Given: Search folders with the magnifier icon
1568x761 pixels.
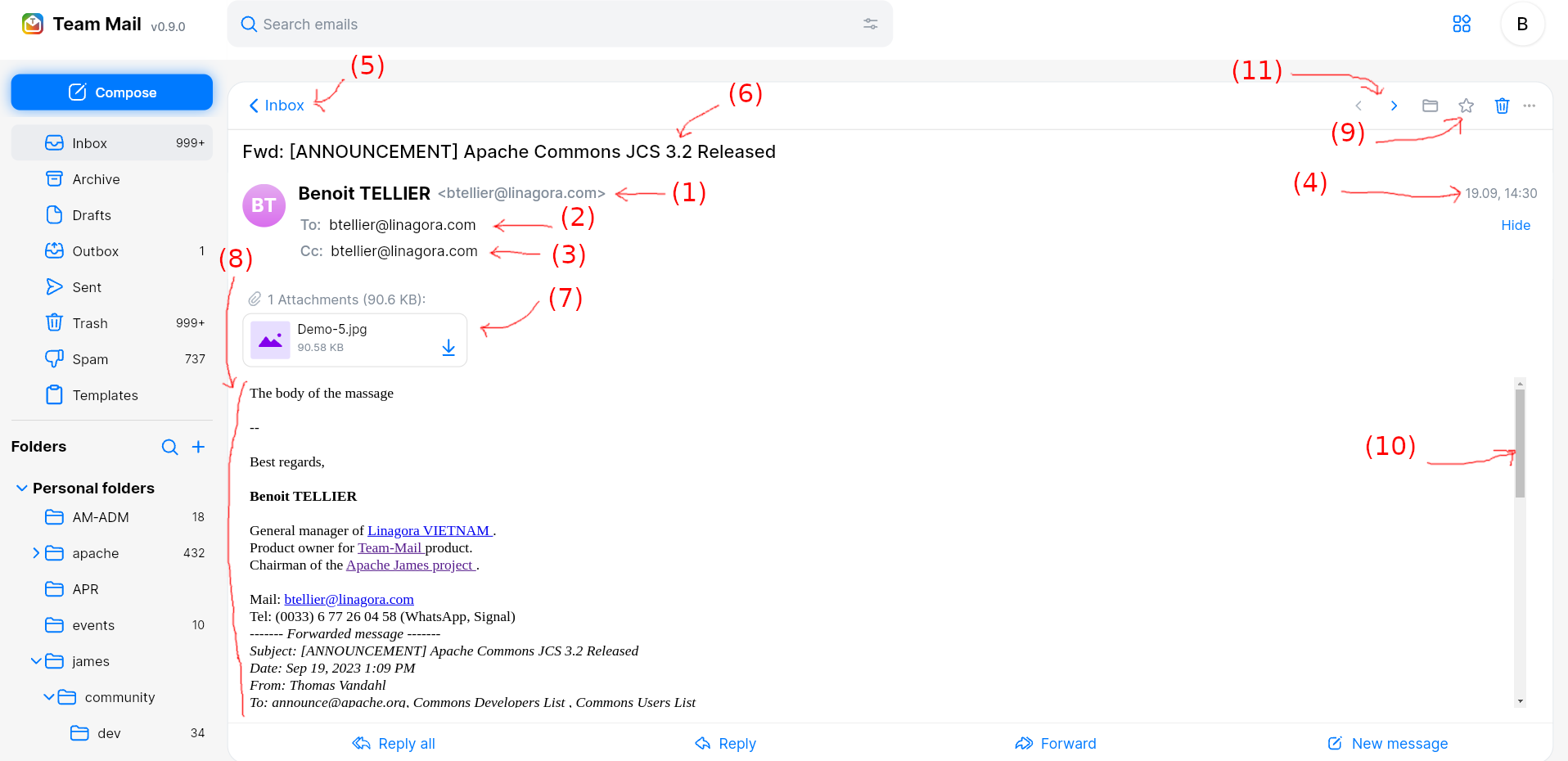Looking at the screenshot, I should [x=169, y=447].
